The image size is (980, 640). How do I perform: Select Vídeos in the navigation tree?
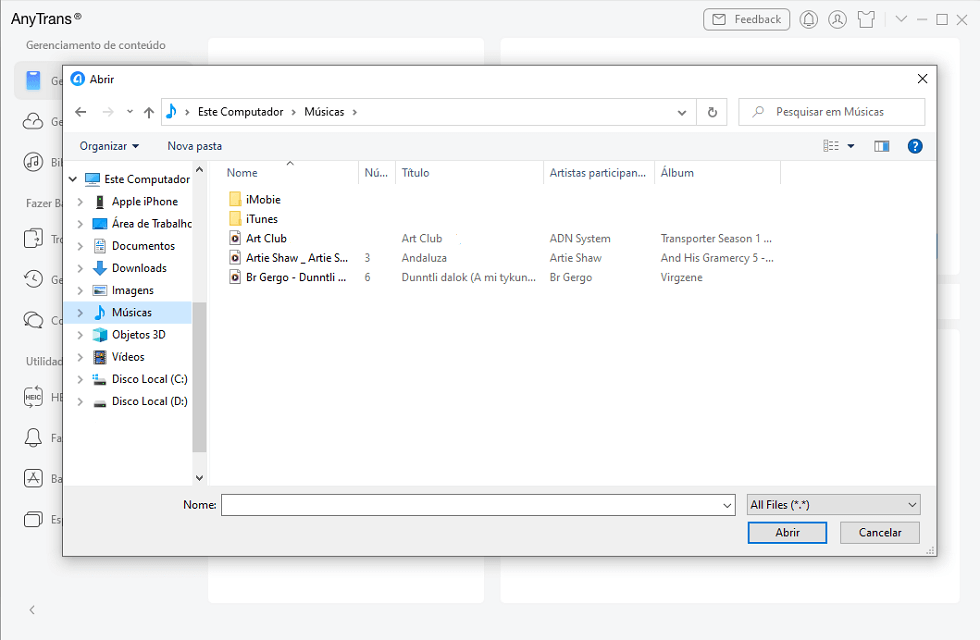coord(128,357)
